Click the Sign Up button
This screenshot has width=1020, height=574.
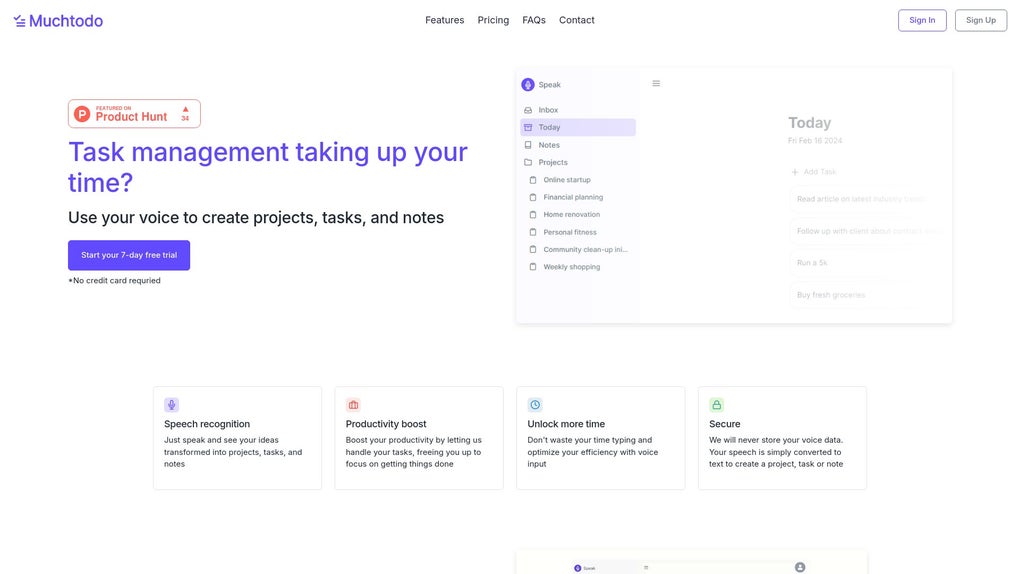(980, 20)
